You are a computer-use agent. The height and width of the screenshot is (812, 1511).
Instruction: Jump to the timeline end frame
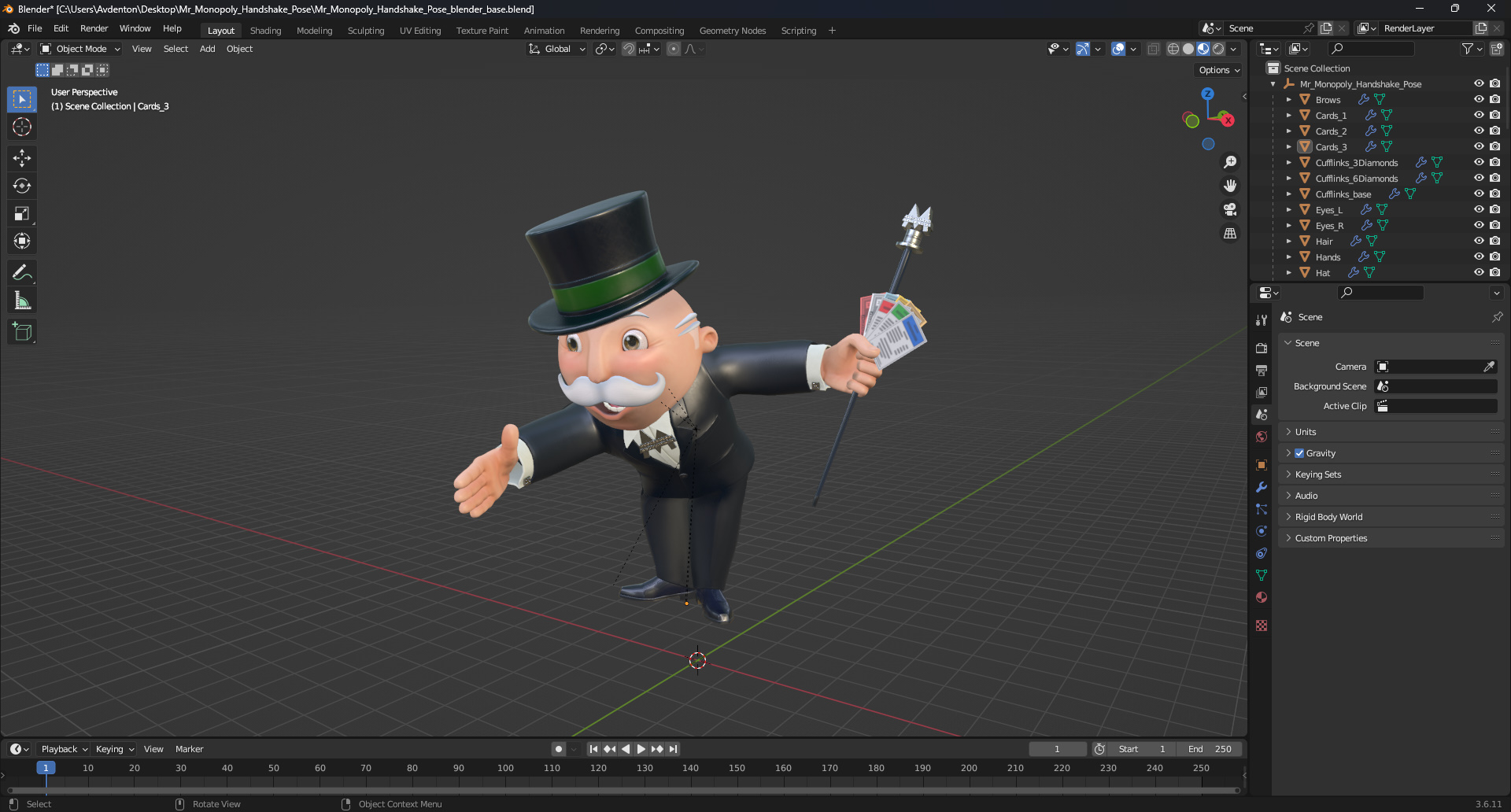pyautogui.click(x=673, y=749)
